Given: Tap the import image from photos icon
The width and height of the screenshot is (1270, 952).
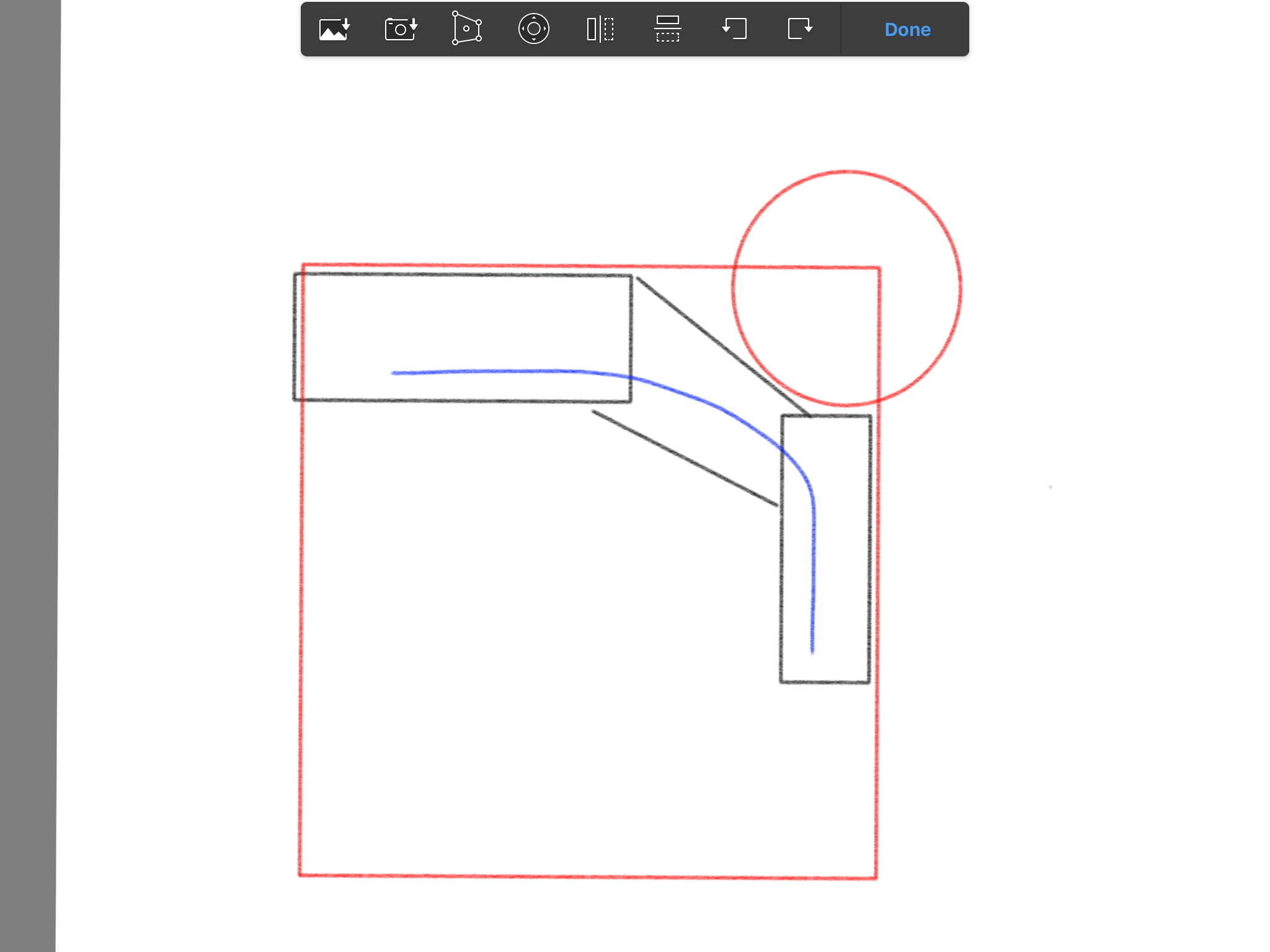Looking at the screenshot, I should point(335,29).
